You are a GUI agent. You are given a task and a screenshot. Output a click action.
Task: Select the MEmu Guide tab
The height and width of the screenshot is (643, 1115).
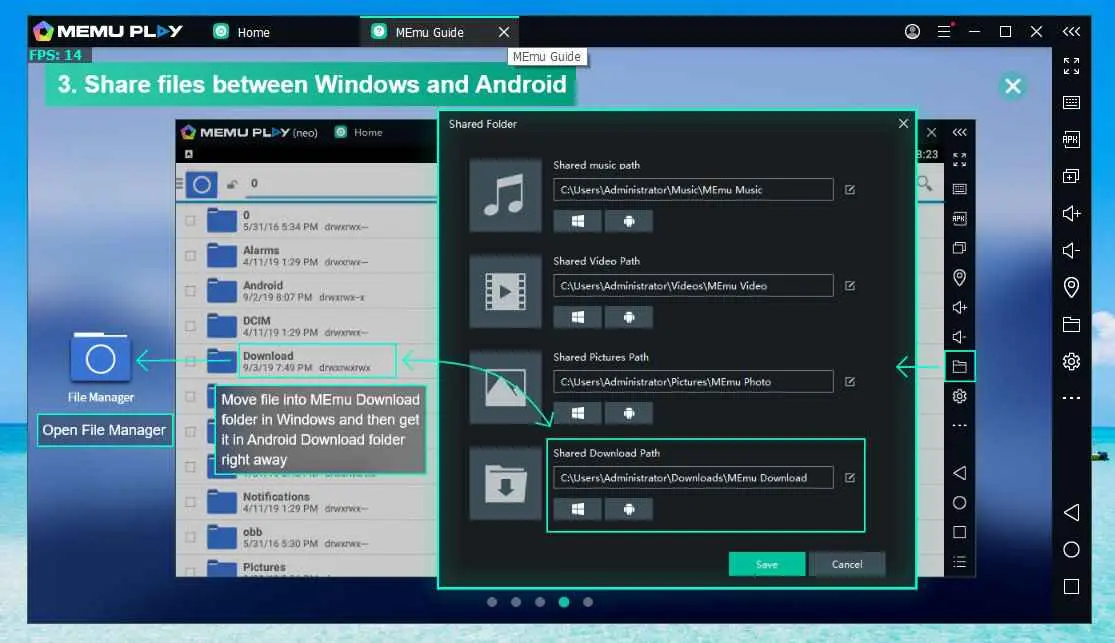(x=428, y=32)
